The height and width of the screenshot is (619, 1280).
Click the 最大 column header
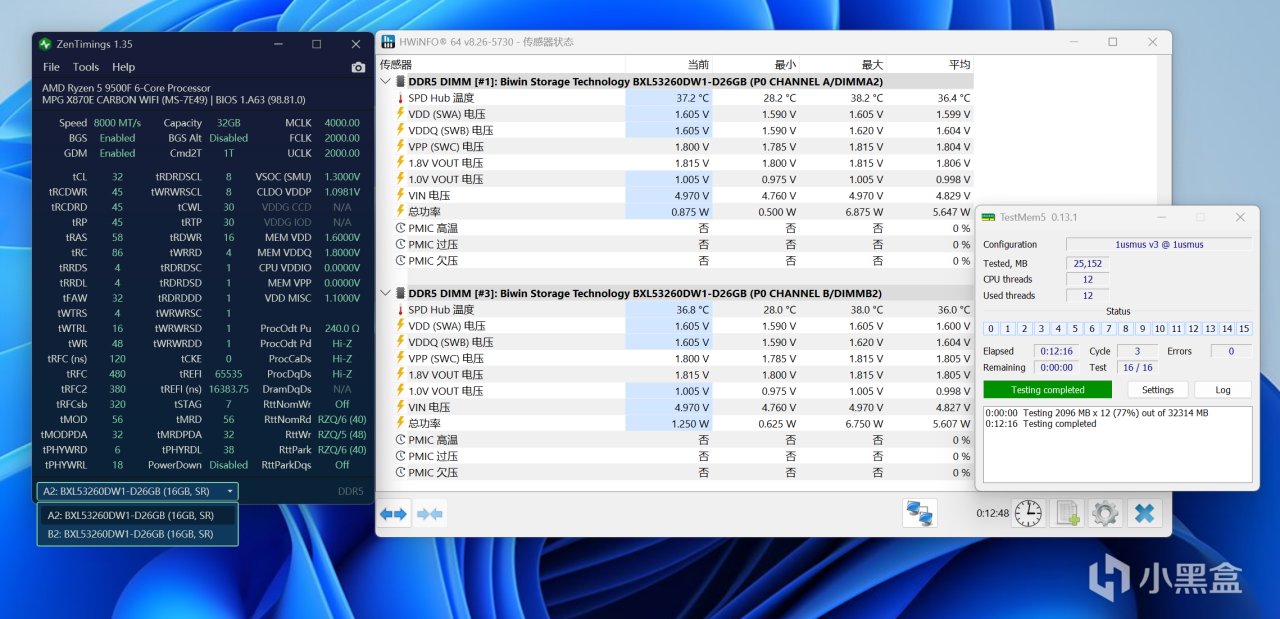pos(871,64)
